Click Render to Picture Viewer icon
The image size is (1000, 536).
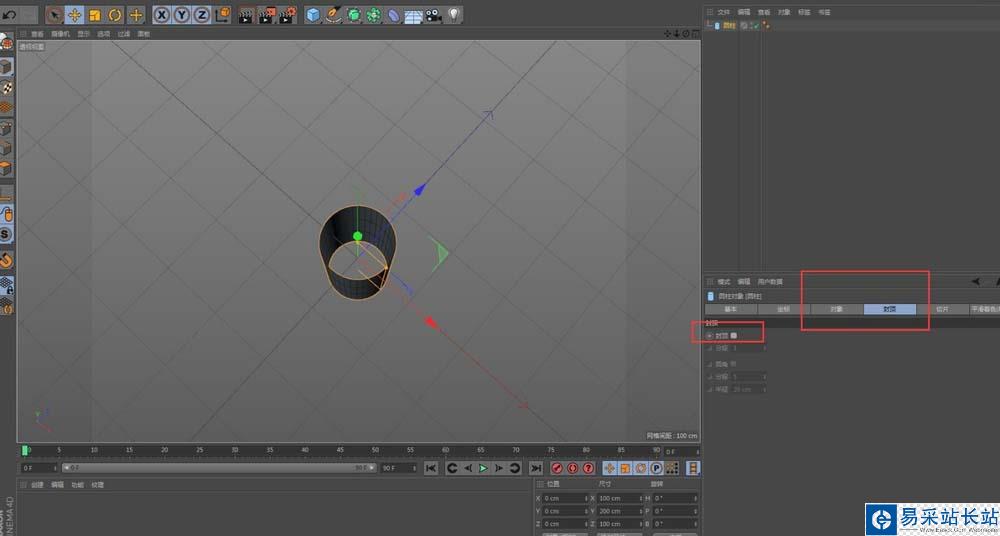pyautogui.click(x=267, y=15)
